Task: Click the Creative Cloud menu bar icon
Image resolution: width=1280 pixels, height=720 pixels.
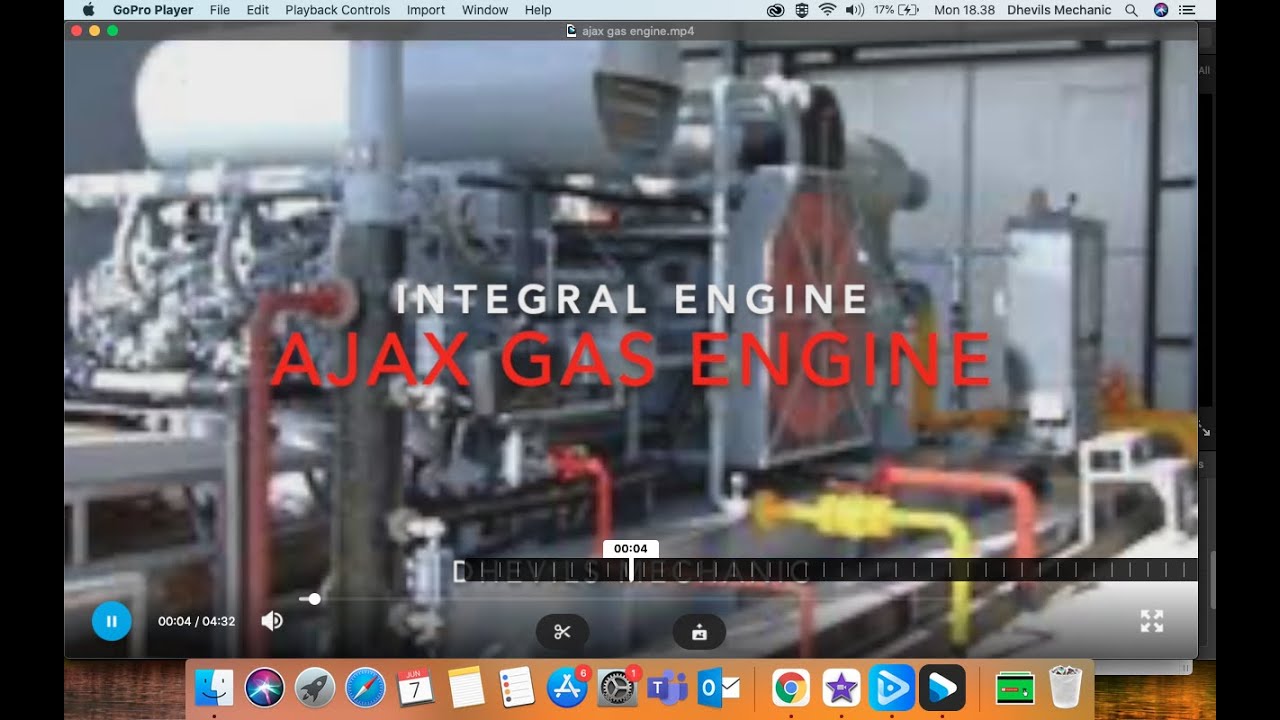Action: (x=776, y=10)
